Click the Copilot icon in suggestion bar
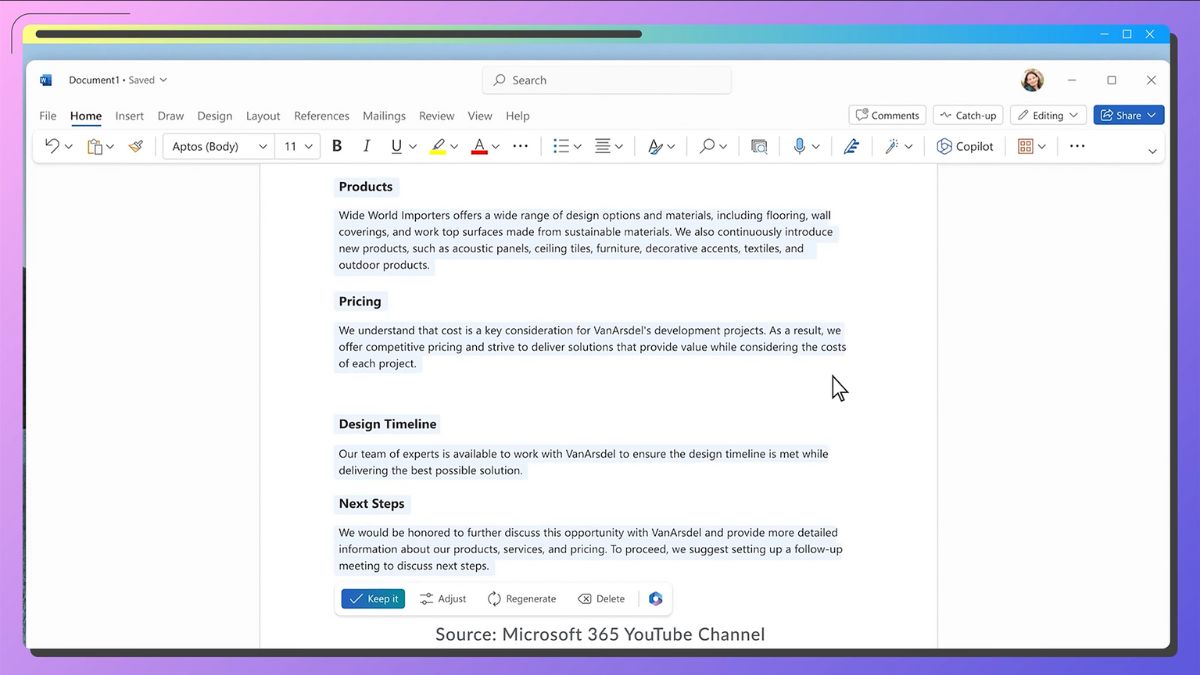The width and height of the screenshot is (1200, 675). tap(655, 599)
